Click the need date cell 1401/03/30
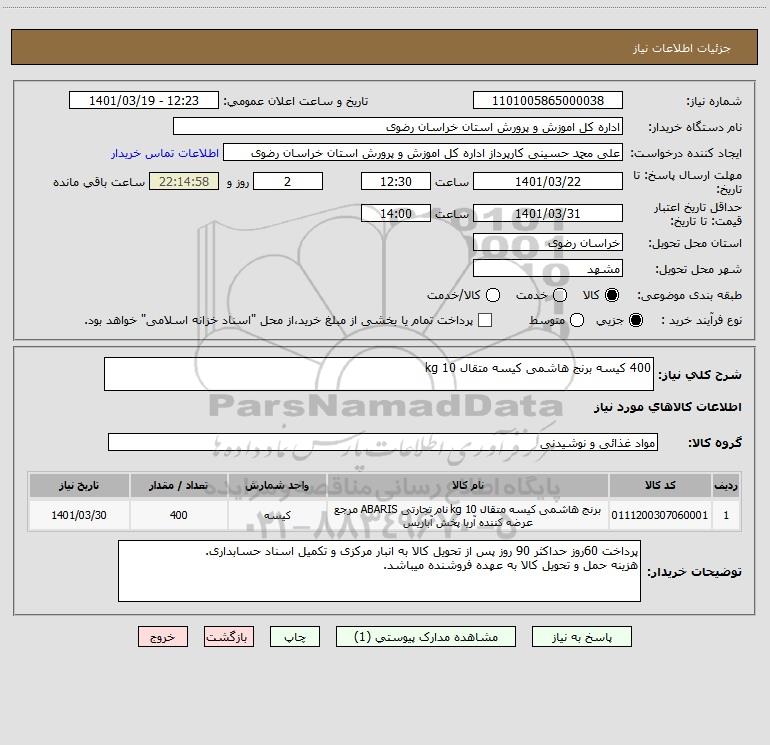The width and height of the screenshot is (770, 745). 79,515
